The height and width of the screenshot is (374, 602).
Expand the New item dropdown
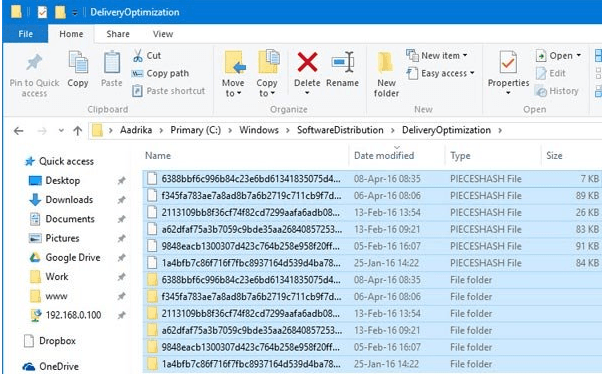[465, 56]
